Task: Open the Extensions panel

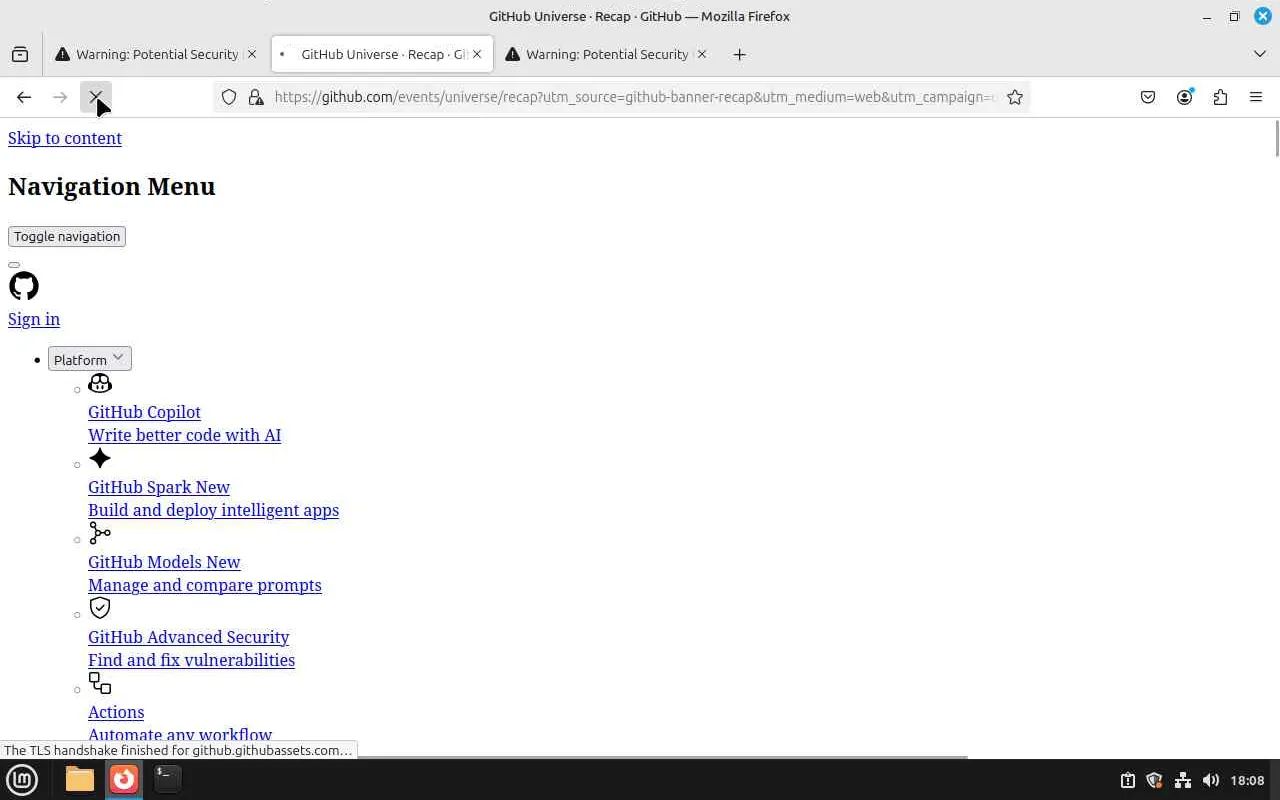Action: click(1220, 97)
